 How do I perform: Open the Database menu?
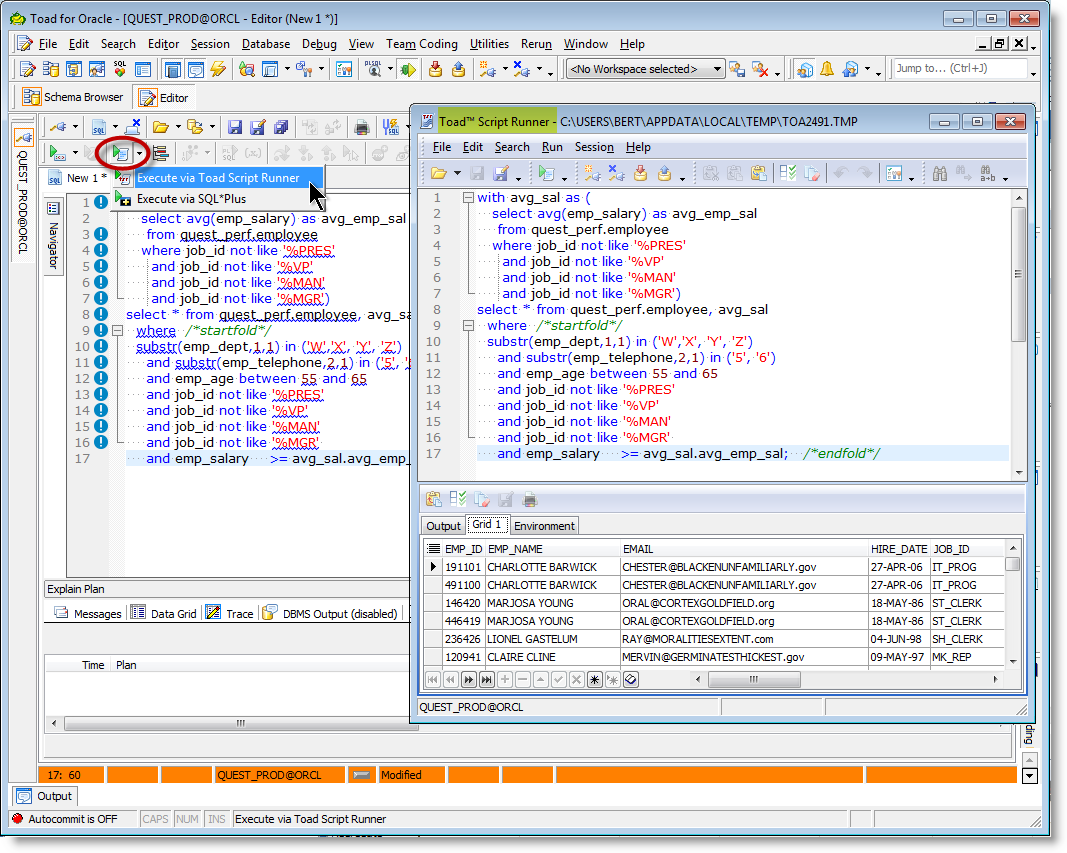pos(265,44)
